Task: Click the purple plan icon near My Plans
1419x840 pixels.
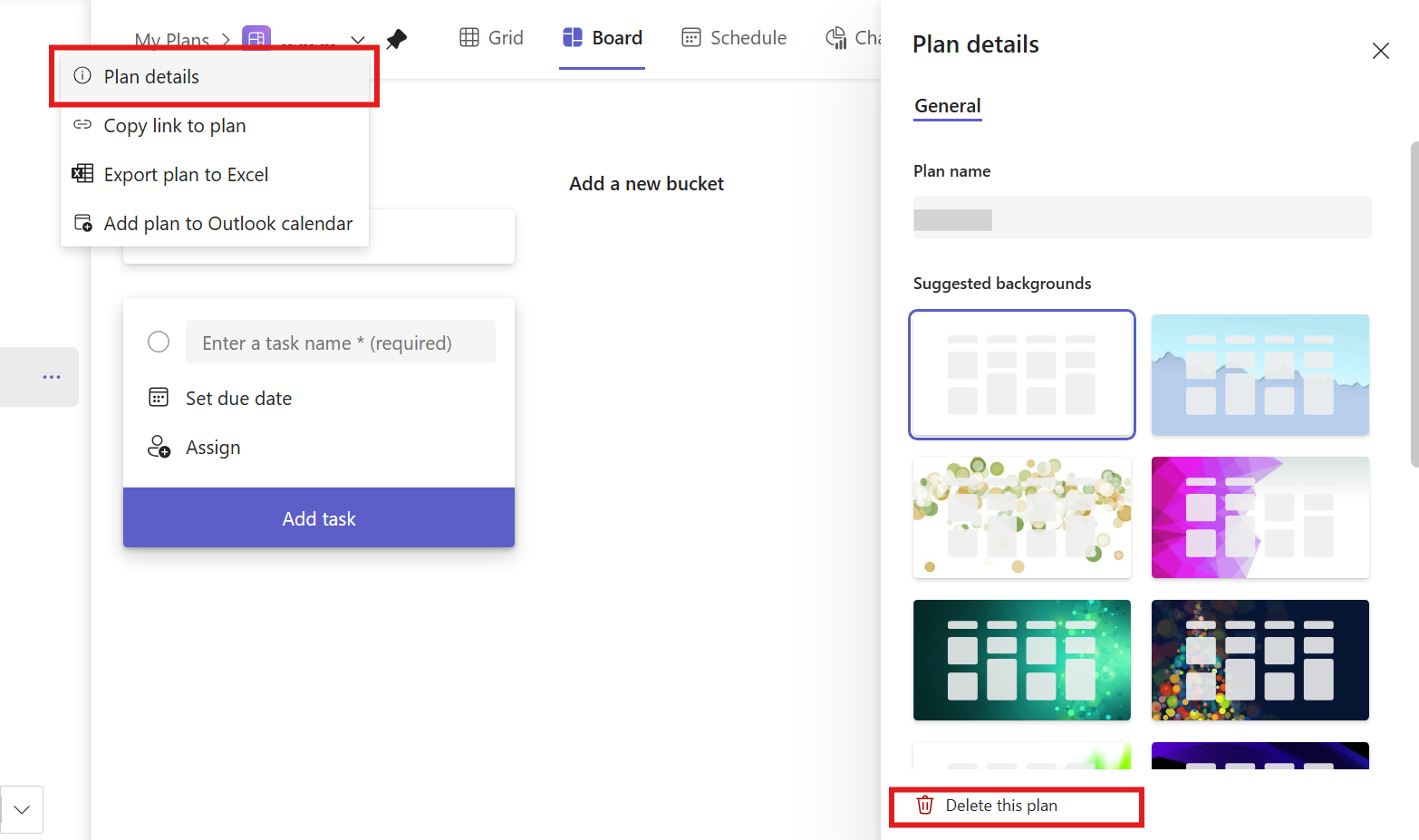Action: [x=256, y=37]
